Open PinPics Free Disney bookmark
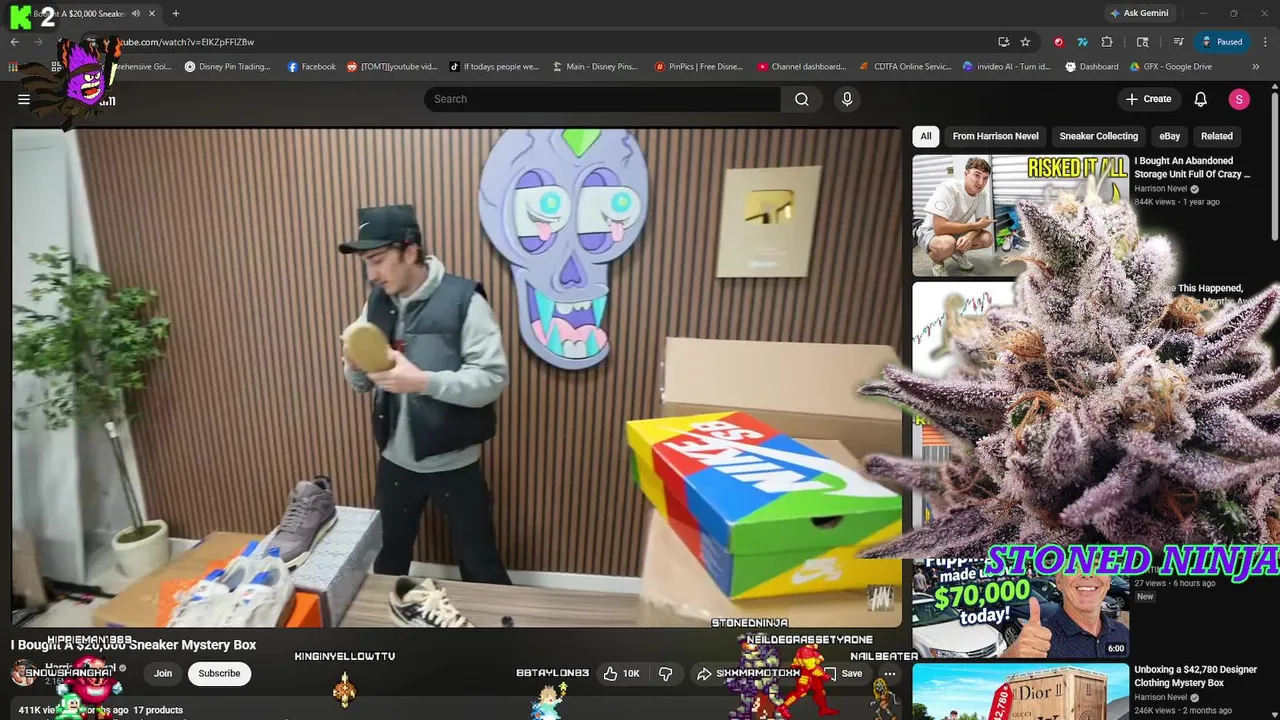 click(x=698, y=67)
